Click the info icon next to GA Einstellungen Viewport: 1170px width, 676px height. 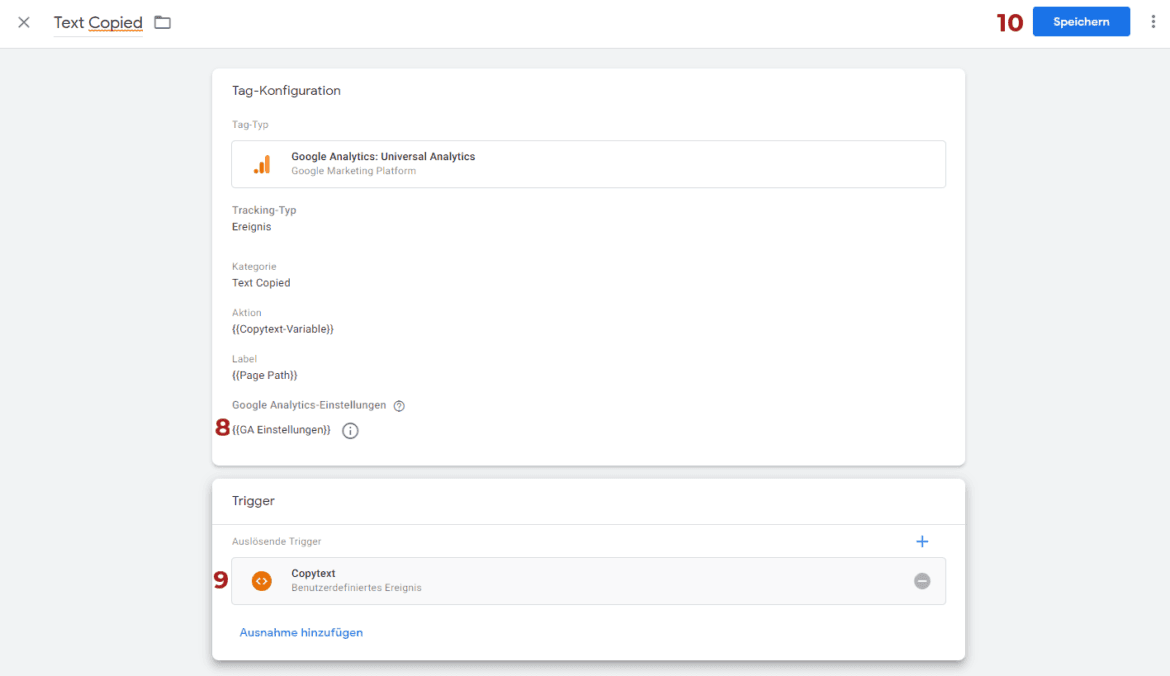pos(350,431)
